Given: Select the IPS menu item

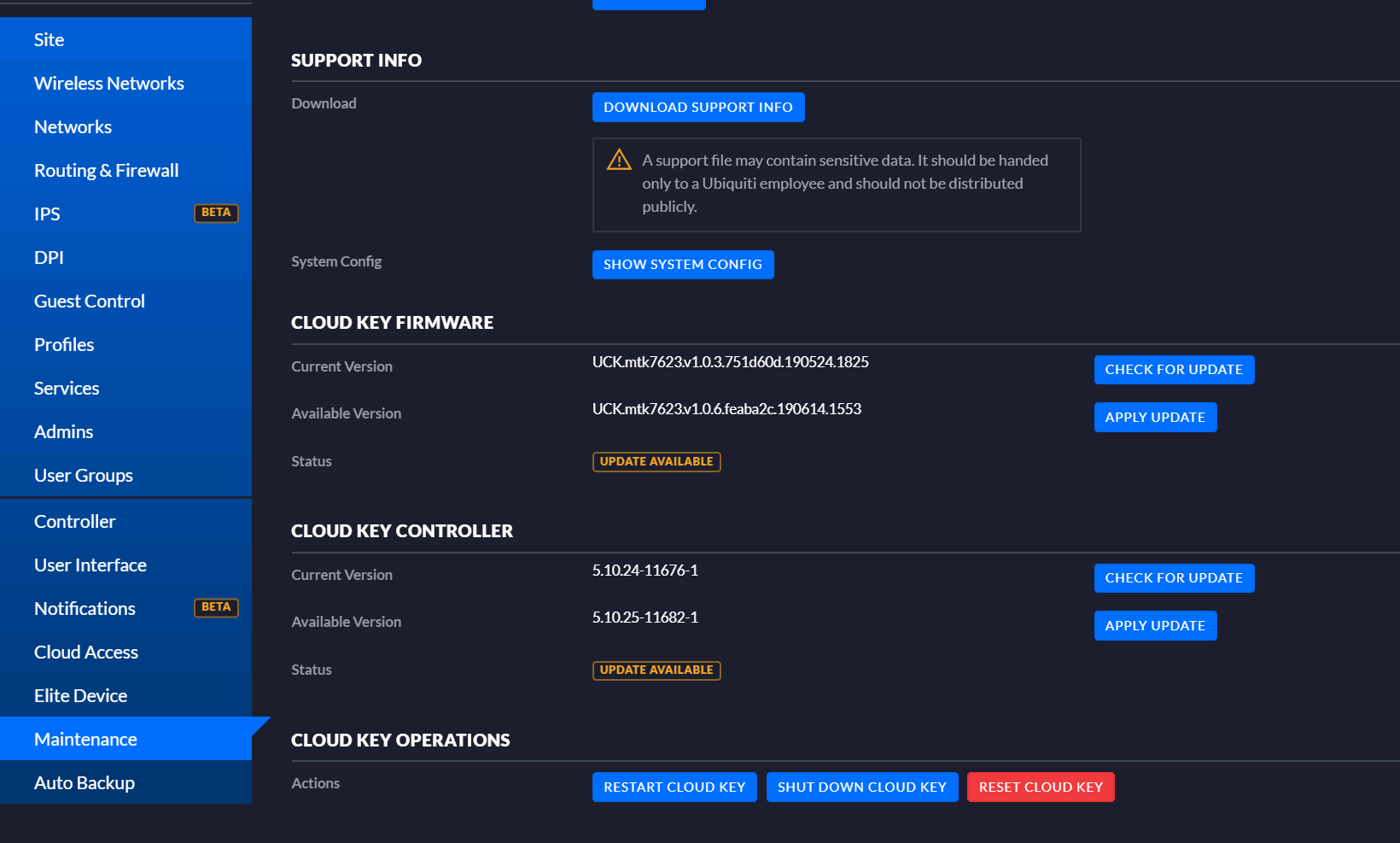Looking at the screenshot, I should (47, 214).
